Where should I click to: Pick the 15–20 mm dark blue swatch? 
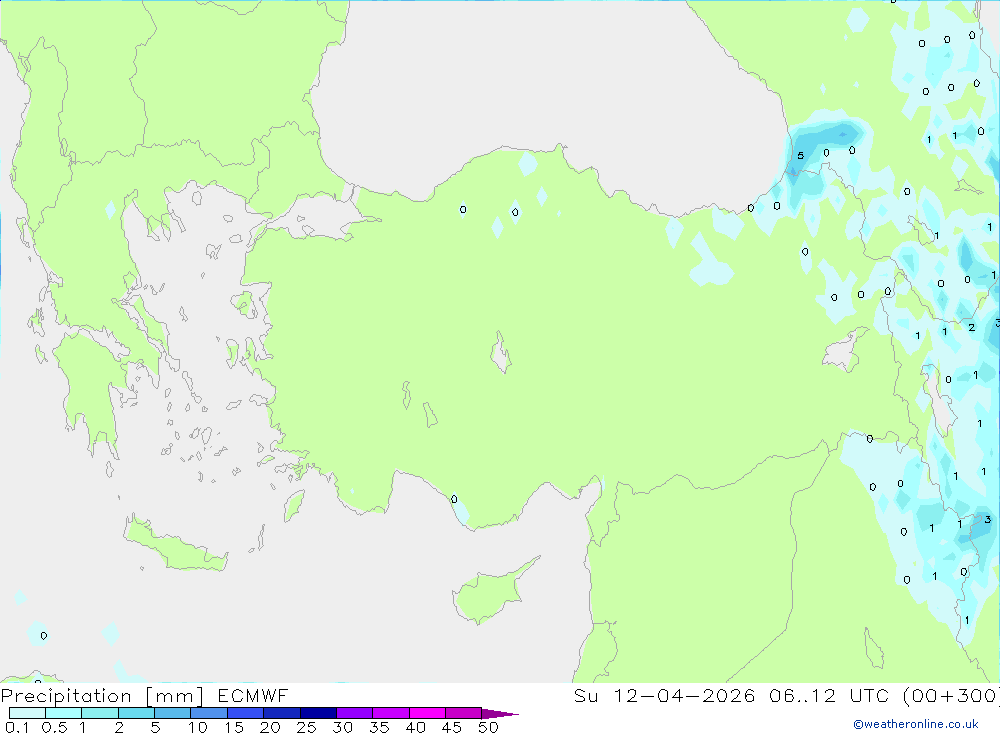click(x=245, y=713)
